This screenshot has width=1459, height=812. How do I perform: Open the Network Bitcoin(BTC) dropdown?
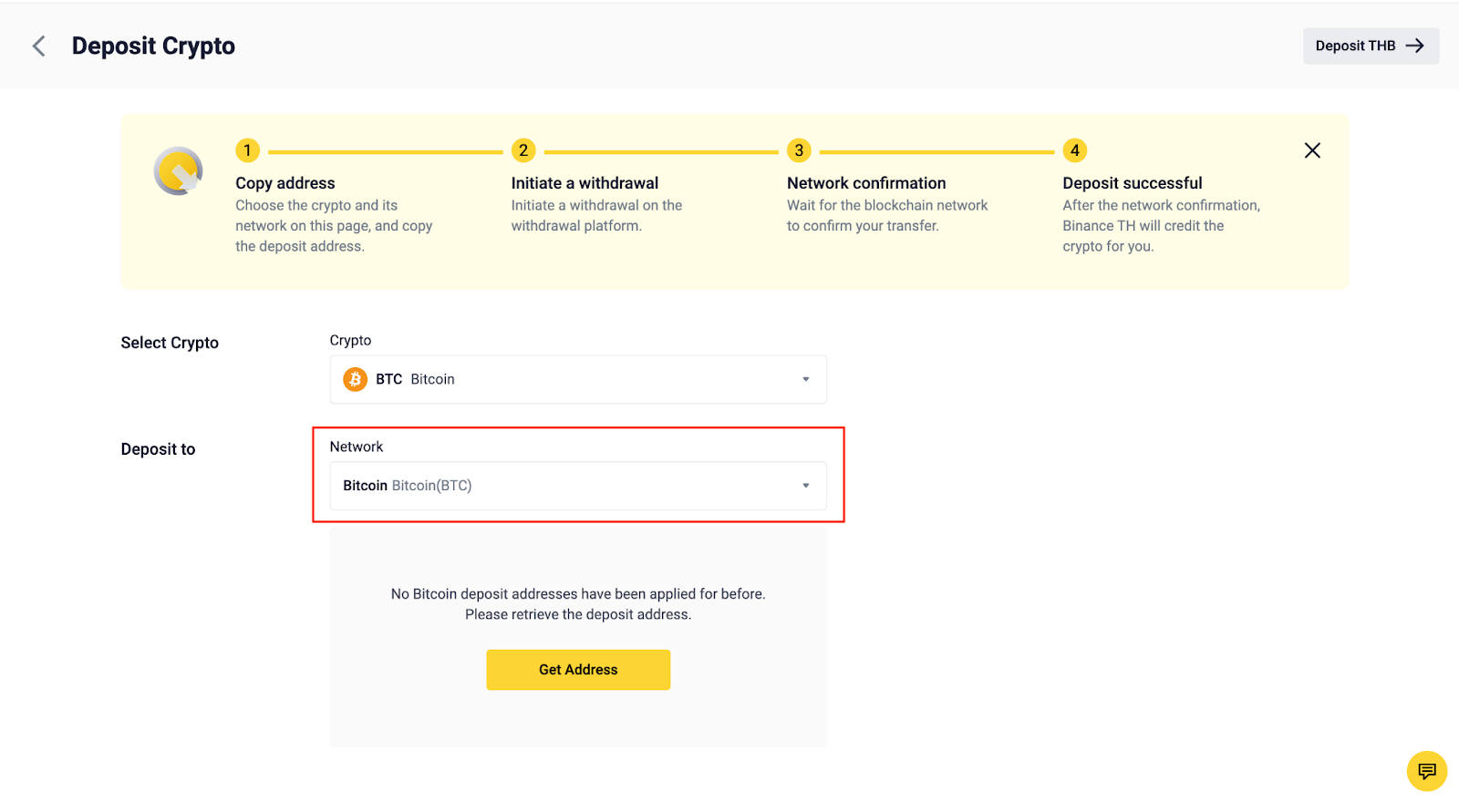pyautogui.click(x=577, y=486)
